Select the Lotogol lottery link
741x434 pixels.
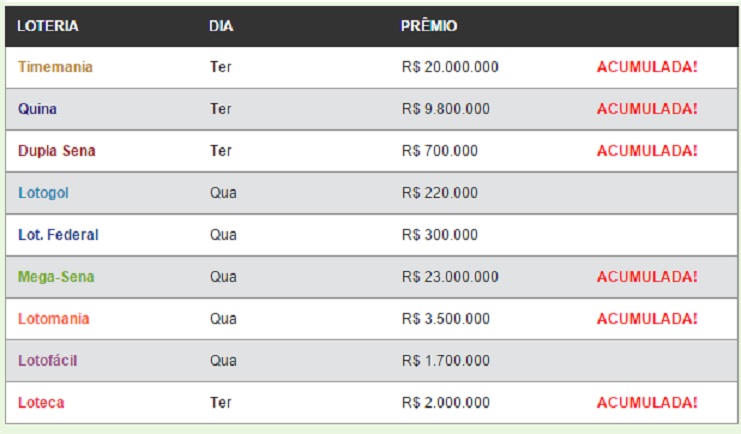[x=43, y=193]
